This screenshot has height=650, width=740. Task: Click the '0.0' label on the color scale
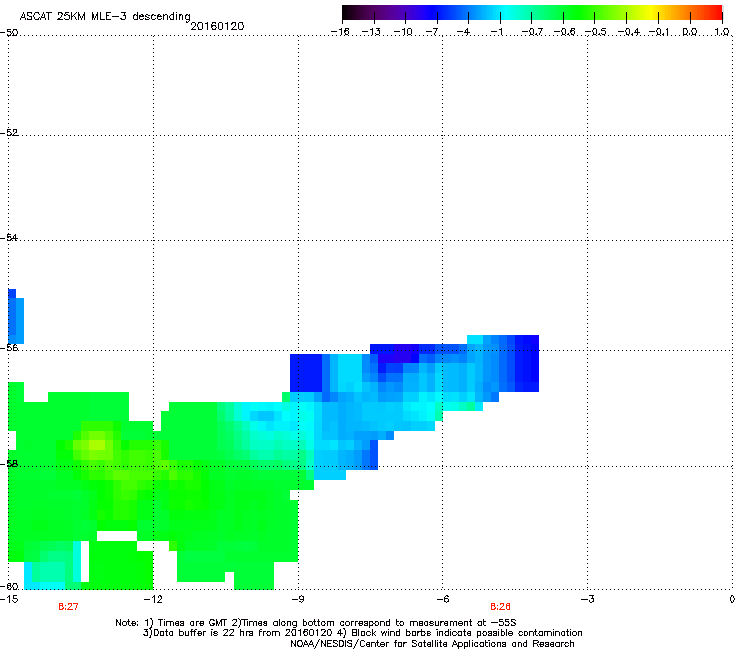point(690,32)
